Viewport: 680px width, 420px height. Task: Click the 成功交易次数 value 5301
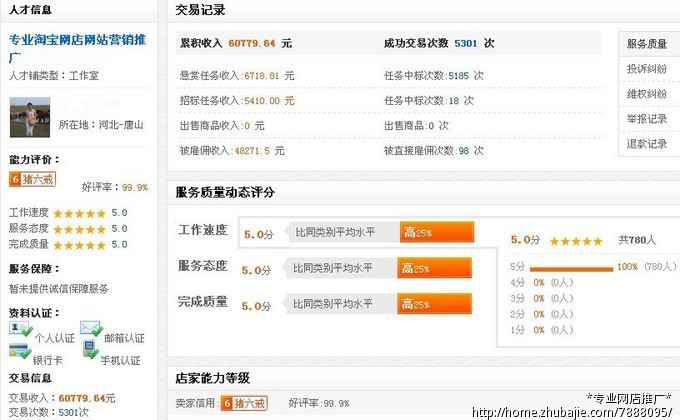click(x=465, y=43)
